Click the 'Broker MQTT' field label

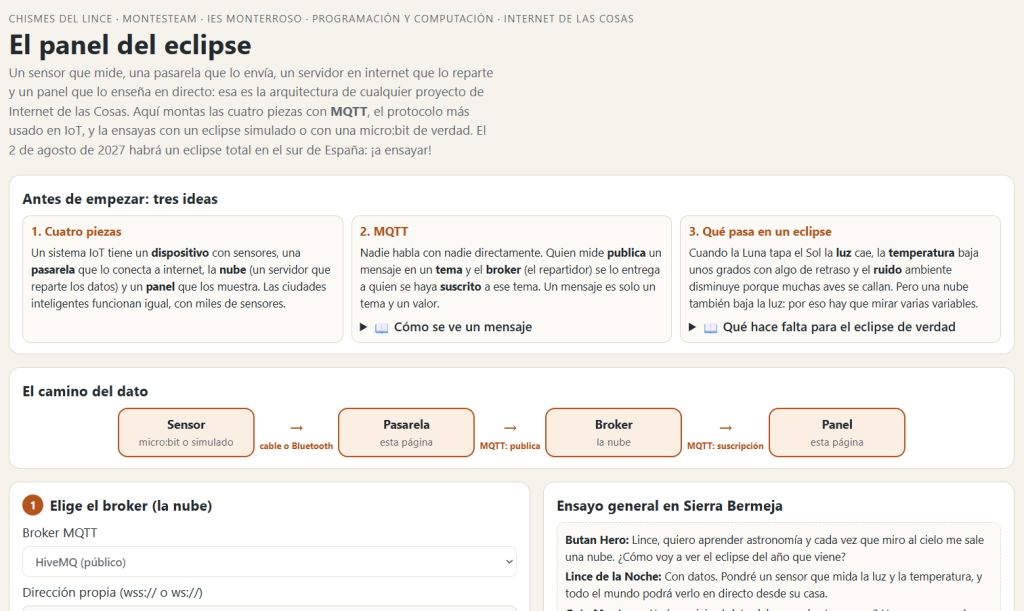(x=59, y=533)
